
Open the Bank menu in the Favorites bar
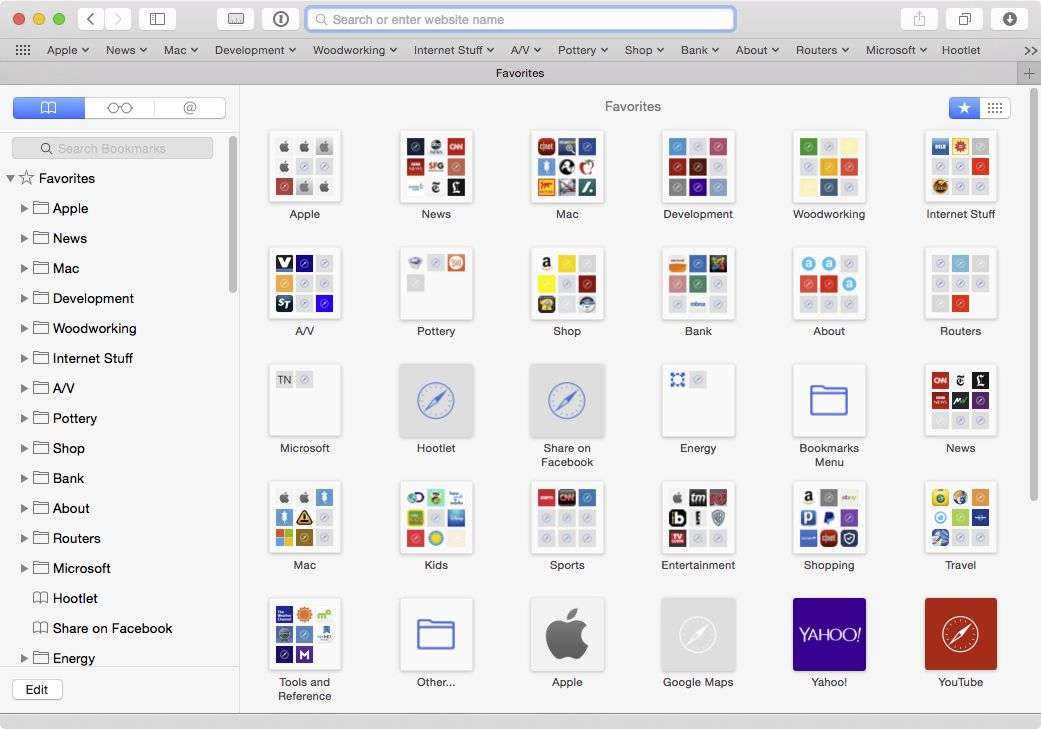click(x=700, y=50)
